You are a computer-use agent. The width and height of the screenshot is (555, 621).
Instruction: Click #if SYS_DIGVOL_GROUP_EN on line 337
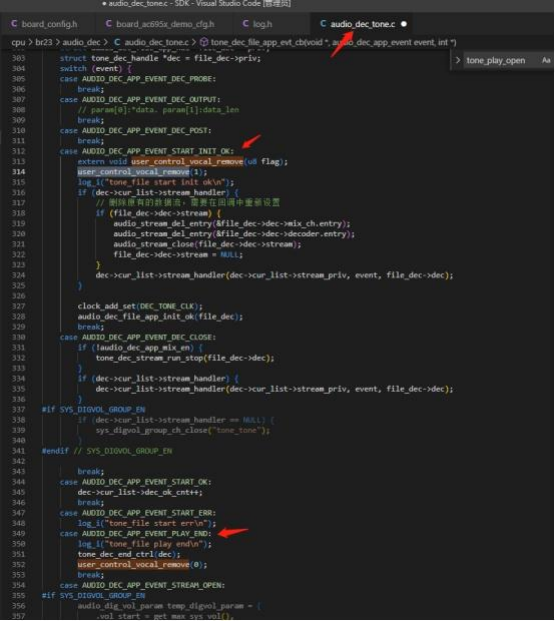pos(93,410)
